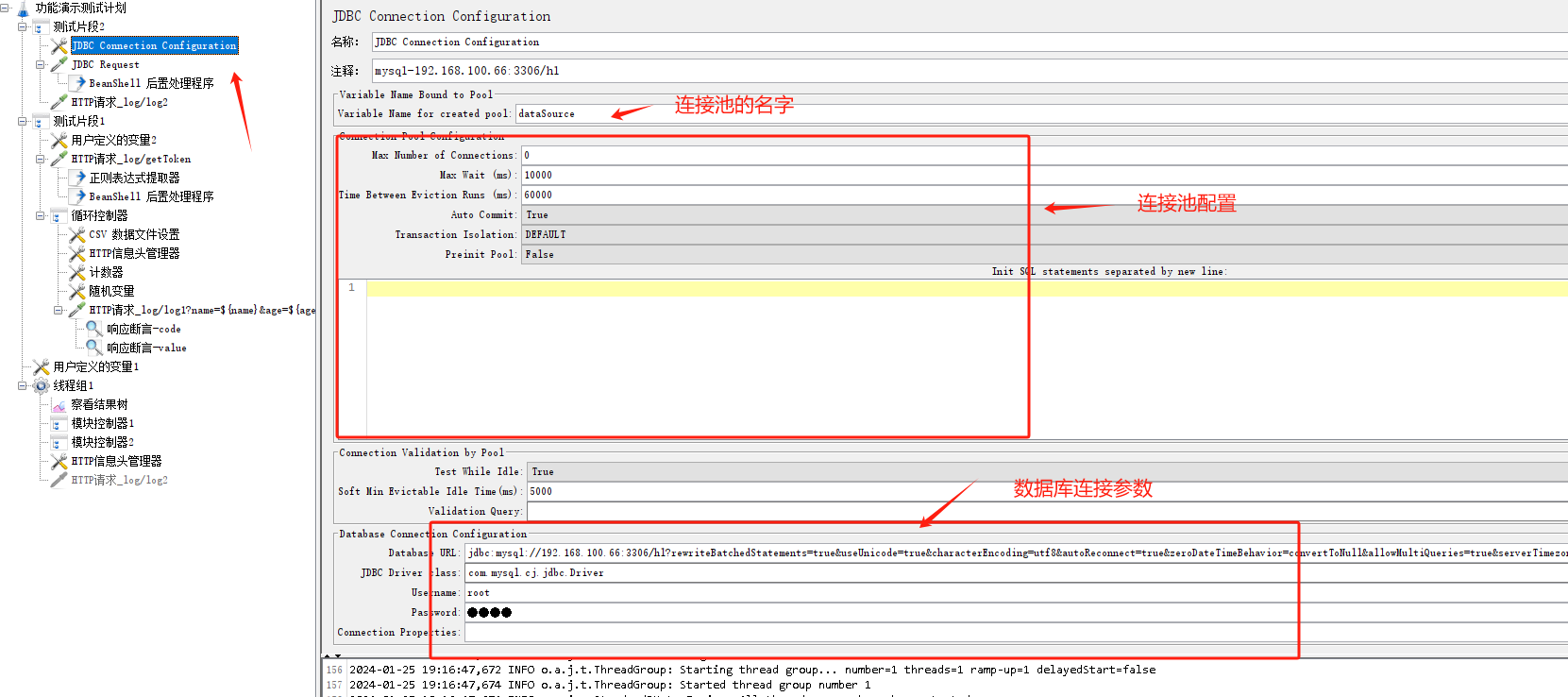Click the log line "Starting thread group..."
Screen dimensions: 1568x697
[752, 670]
